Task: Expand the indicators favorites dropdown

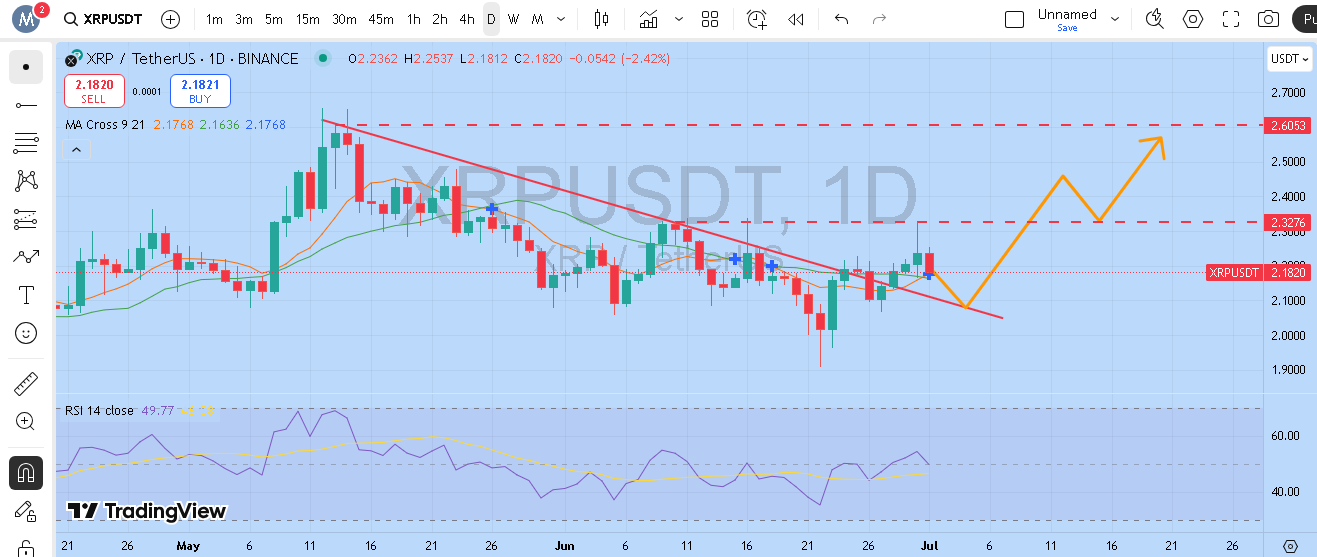Action: click(679, 19)
